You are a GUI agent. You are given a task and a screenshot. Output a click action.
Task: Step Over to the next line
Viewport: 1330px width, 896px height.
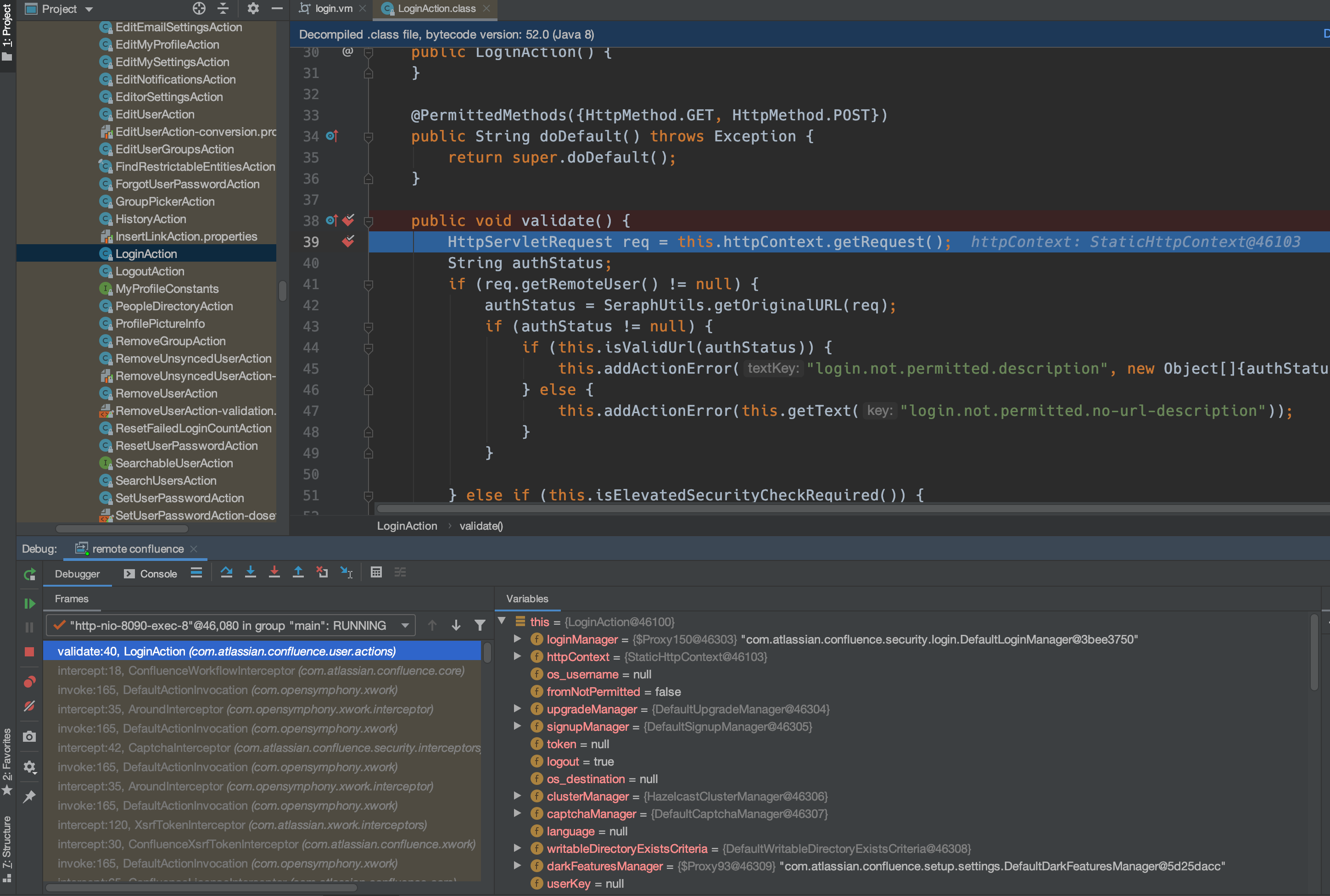click(x=226, y=572)
